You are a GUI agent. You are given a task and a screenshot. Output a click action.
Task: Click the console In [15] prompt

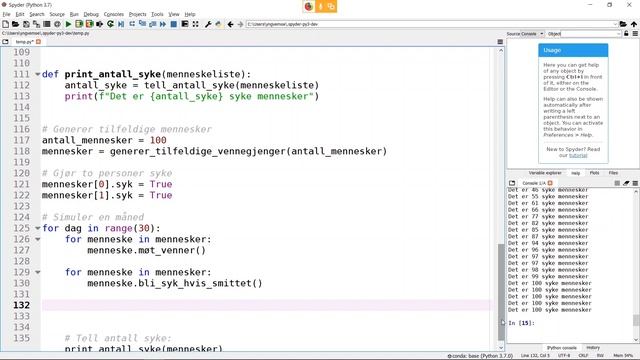coord(521,323)
